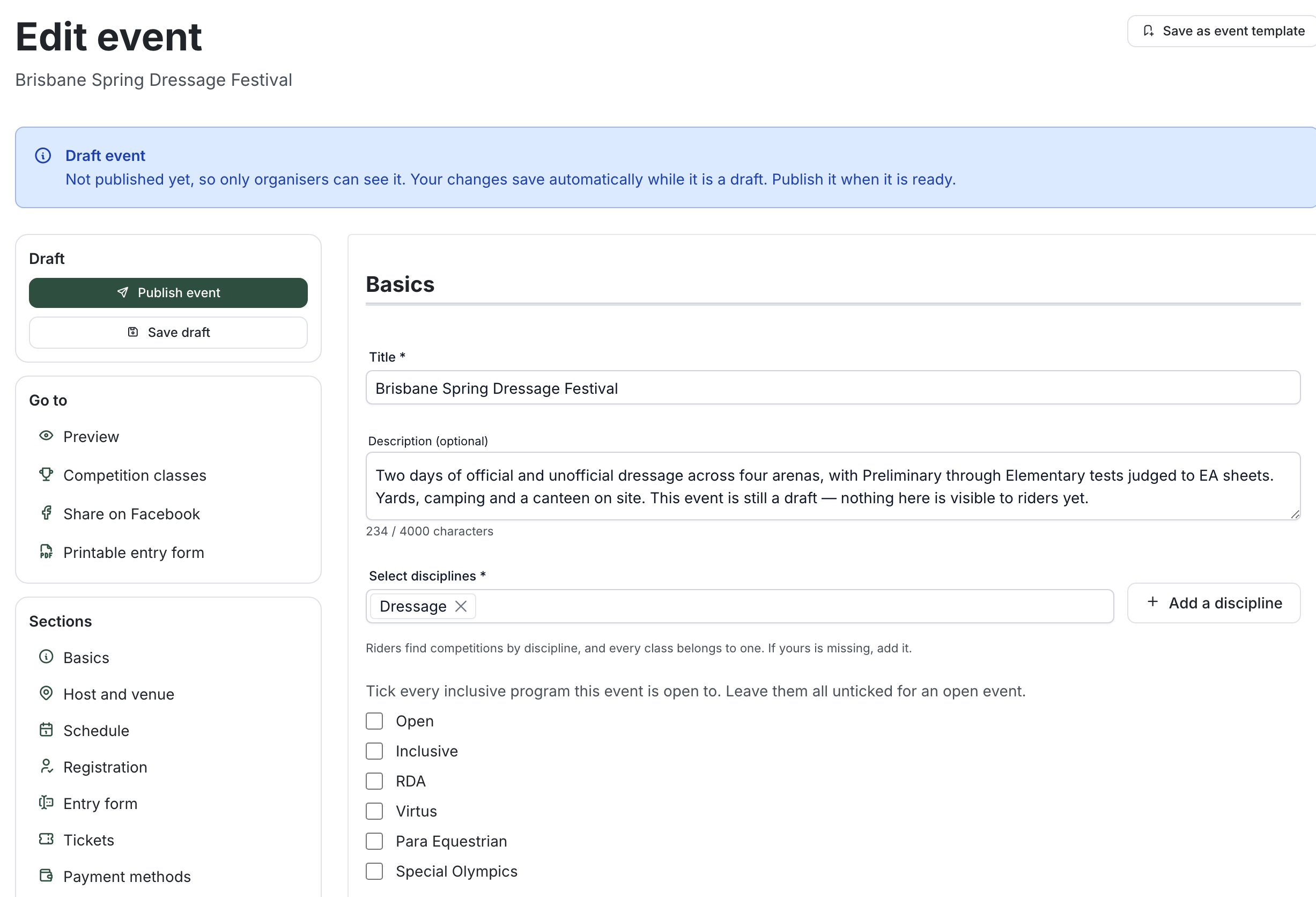The height and width of the screenshot is (897, 1316).
Task: Click the person icon next to Registration
Action: pyautogui.click(x=47, y=766)
